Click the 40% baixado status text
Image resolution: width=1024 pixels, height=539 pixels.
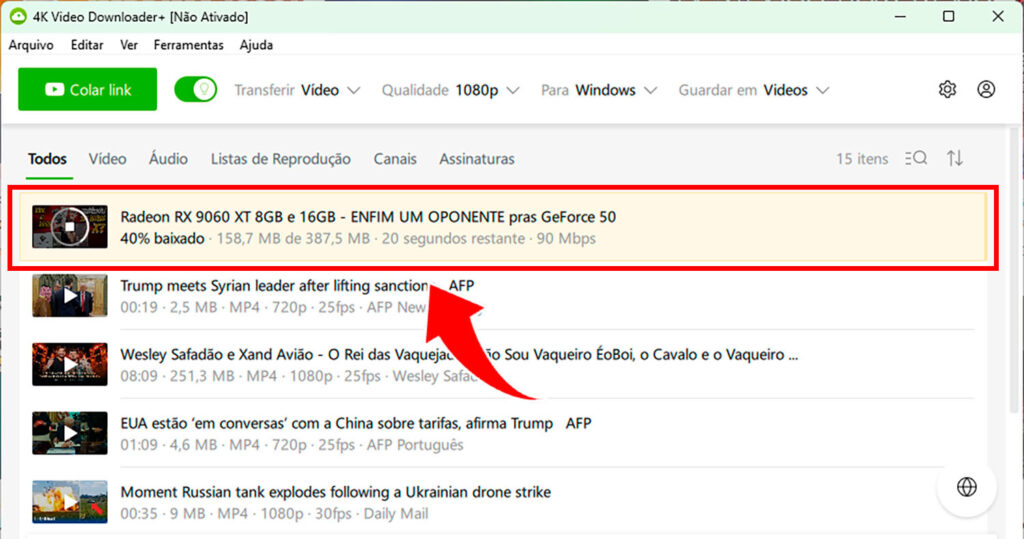pos(162,238)
